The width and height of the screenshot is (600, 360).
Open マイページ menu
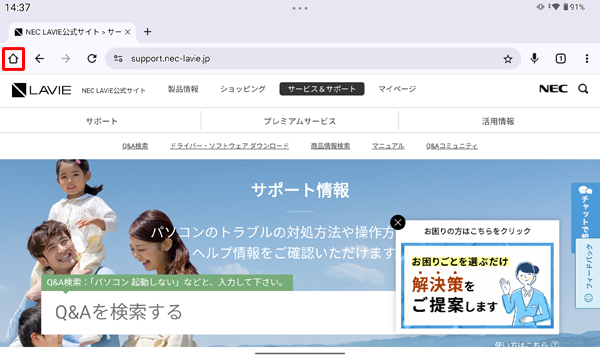coord(397,89)
